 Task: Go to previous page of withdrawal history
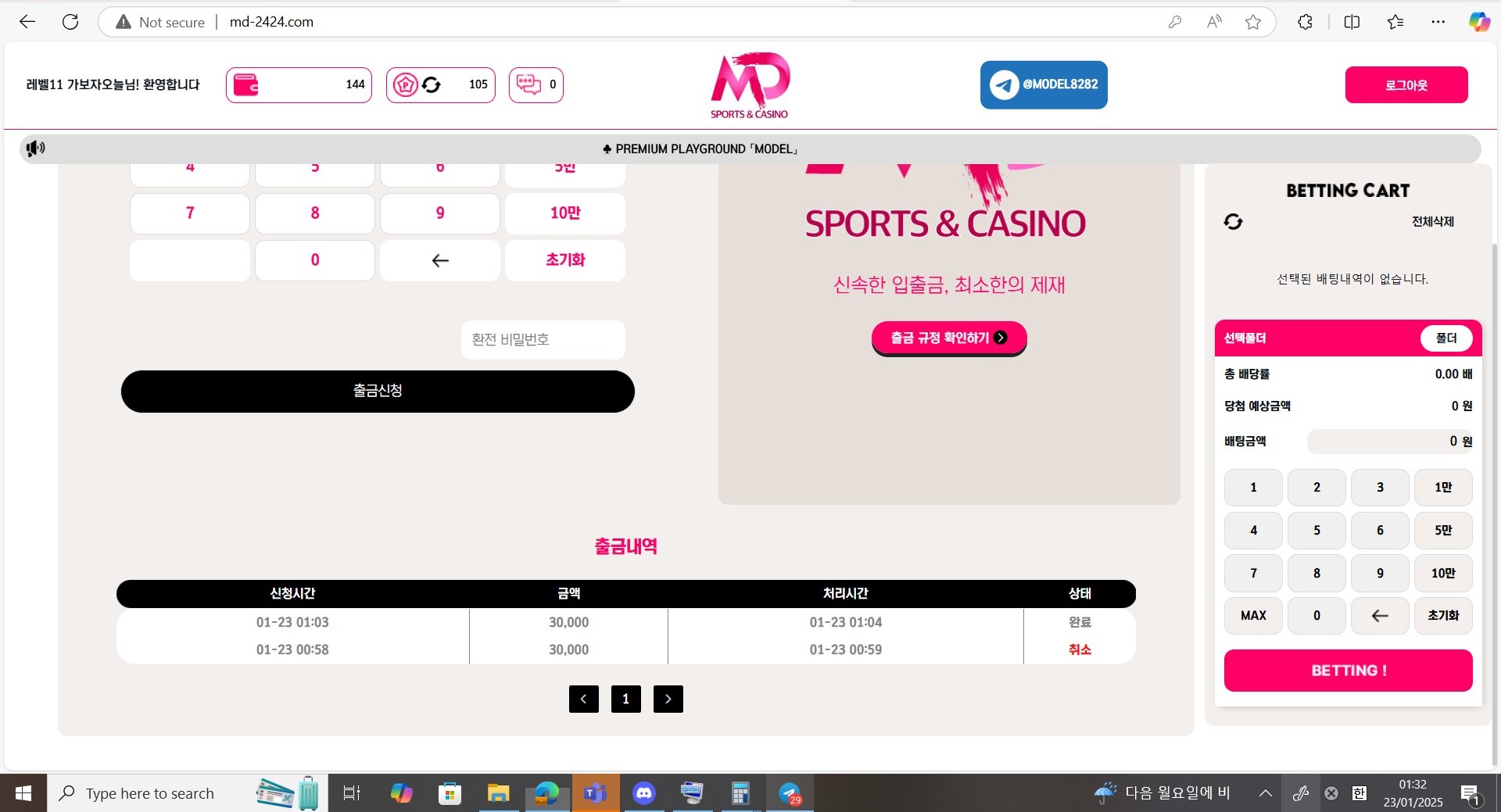pos(584,699)
